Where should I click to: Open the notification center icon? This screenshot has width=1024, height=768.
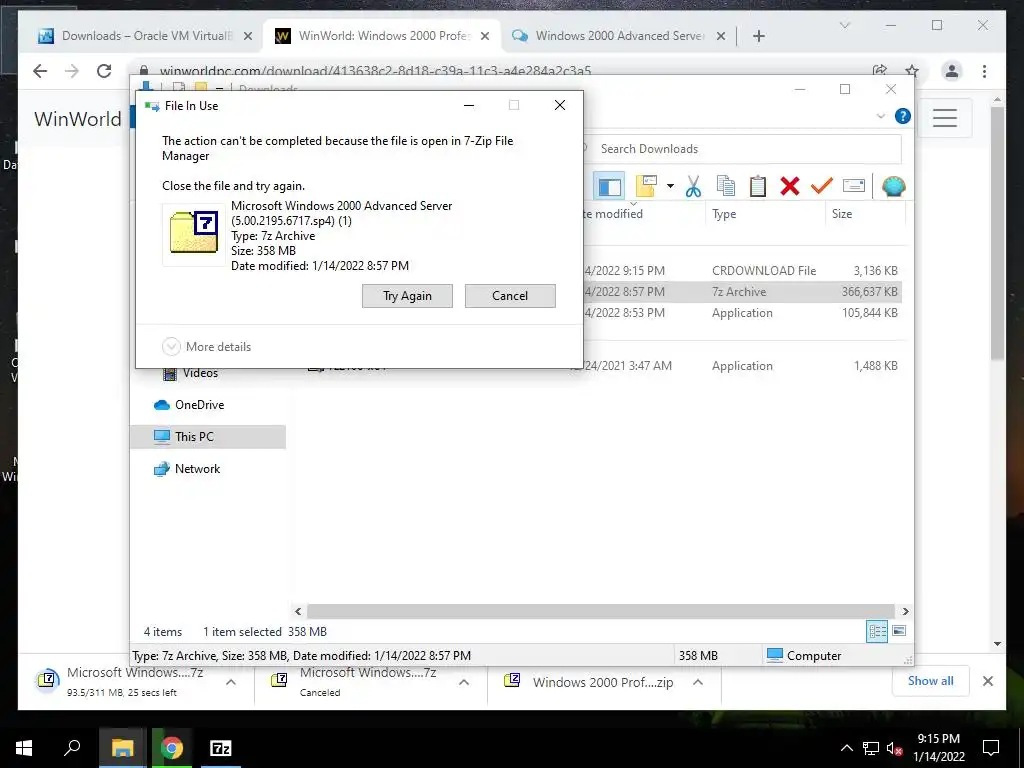(991, 748)
